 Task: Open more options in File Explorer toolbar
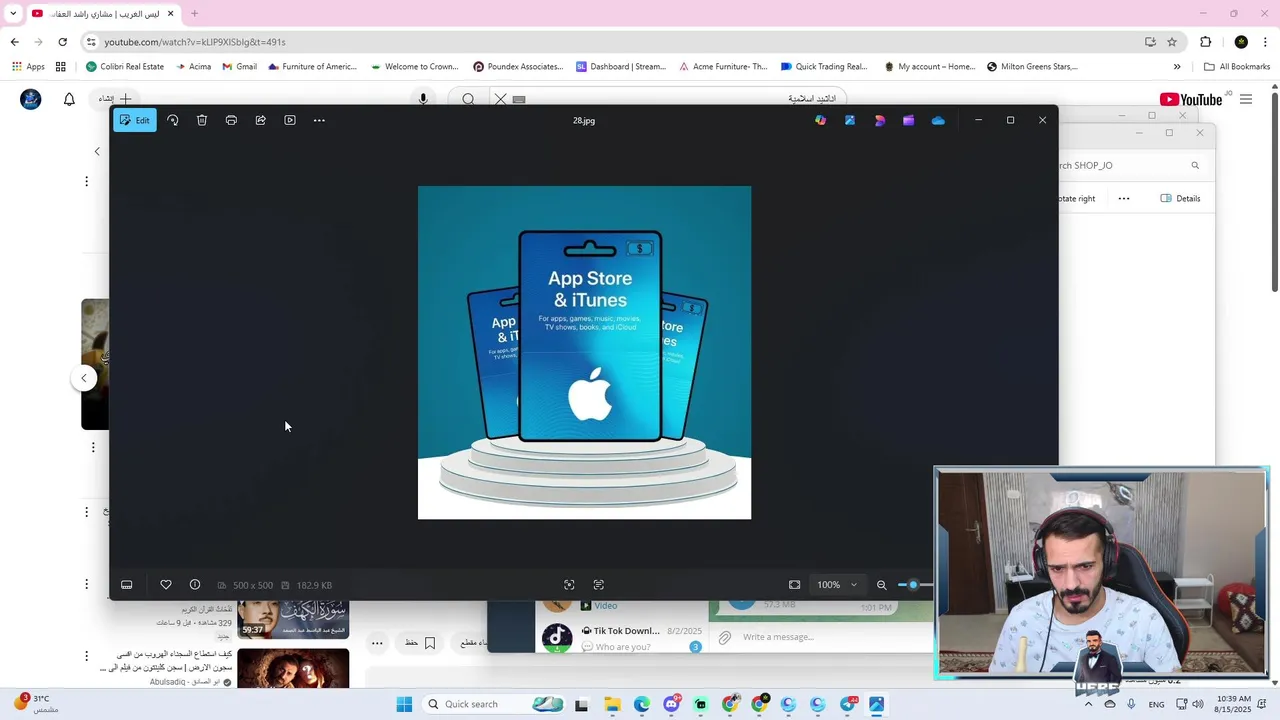pyautogui.click(x=1124, y=198)
